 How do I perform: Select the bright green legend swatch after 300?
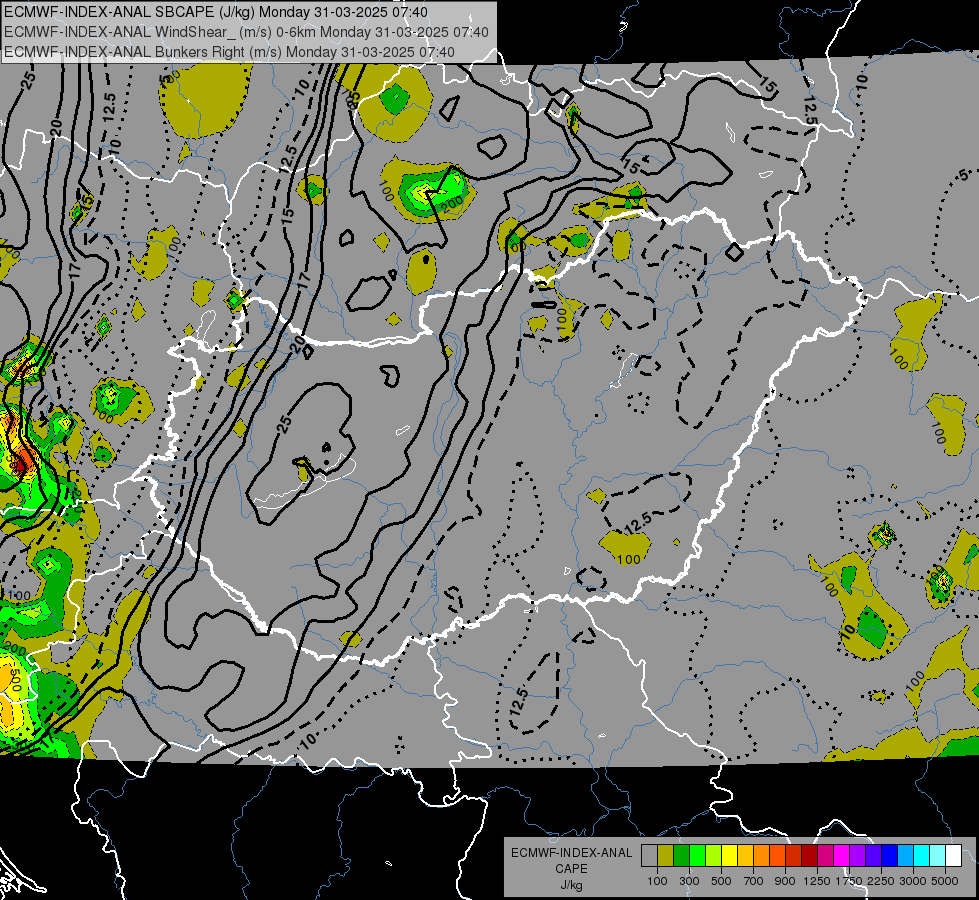click(x=697, y=856)
